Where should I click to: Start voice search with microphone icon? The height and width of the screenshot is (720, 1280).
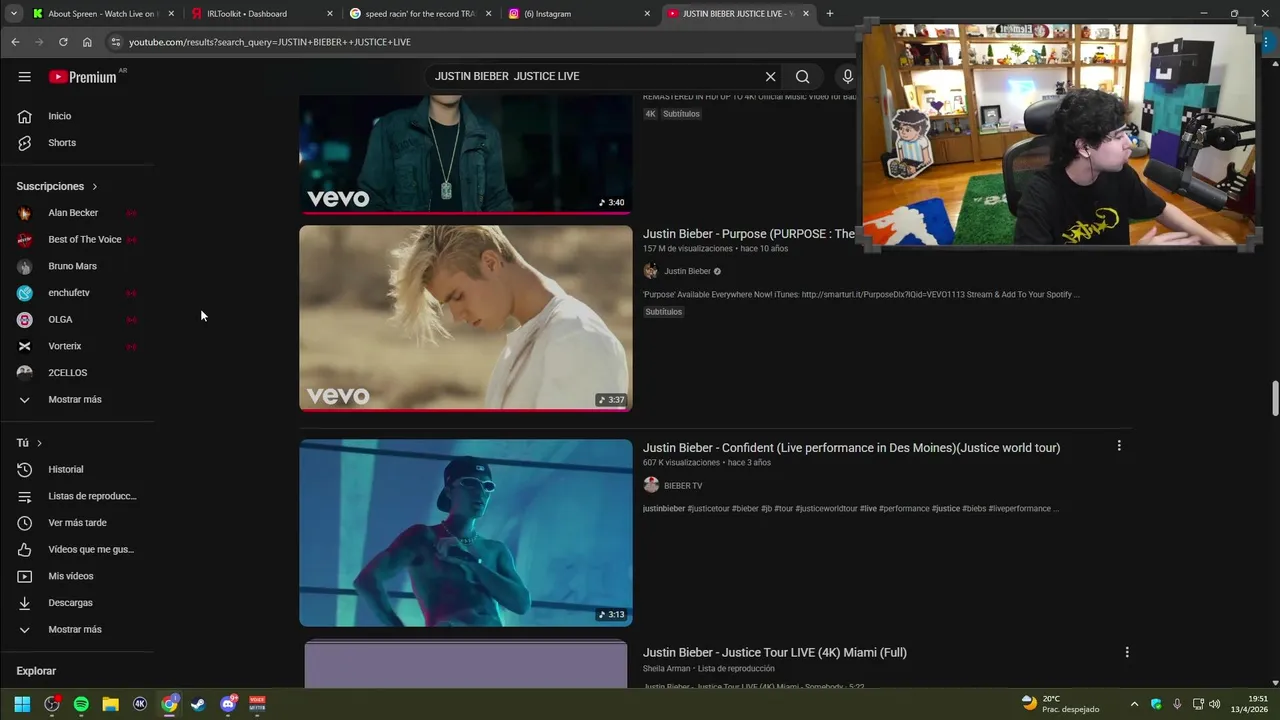(847, 76)
